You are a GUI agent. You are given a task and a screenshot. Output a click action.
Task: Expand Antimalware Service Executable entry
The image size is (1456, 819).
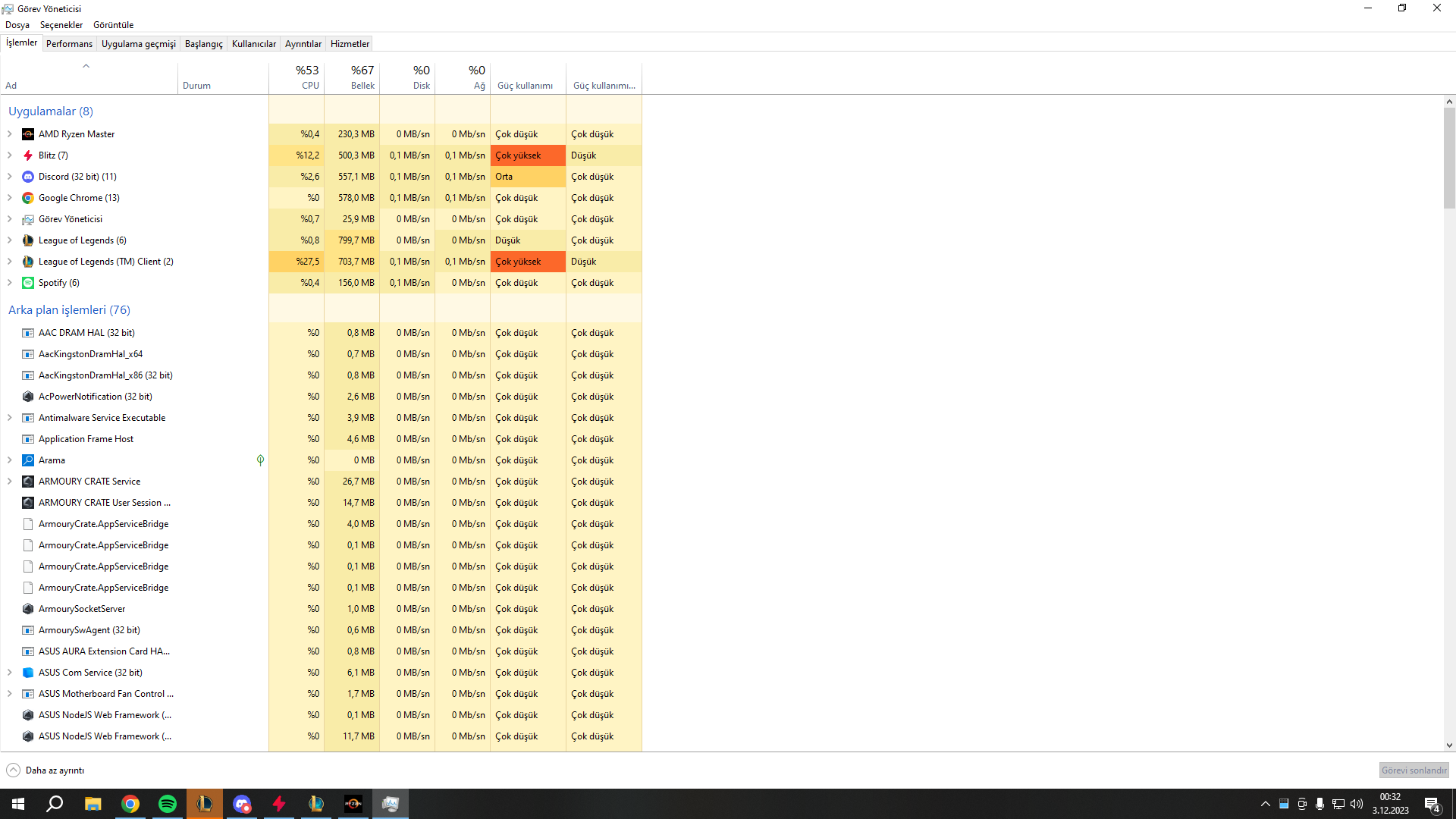9,418
